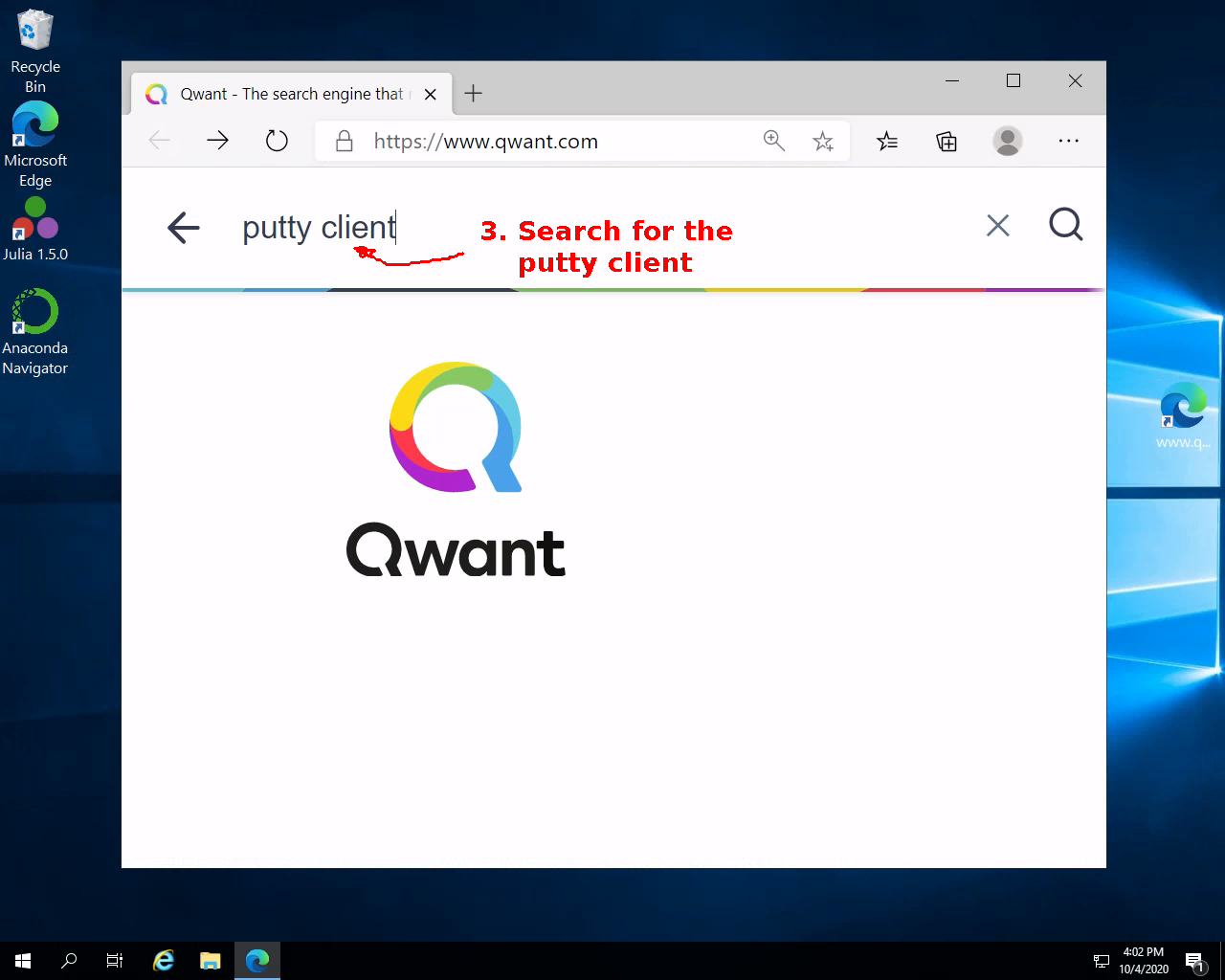This screenshot has height=980, width=1225.
Task: Clear the search text with the X icon
Action: tap(997, 226)
